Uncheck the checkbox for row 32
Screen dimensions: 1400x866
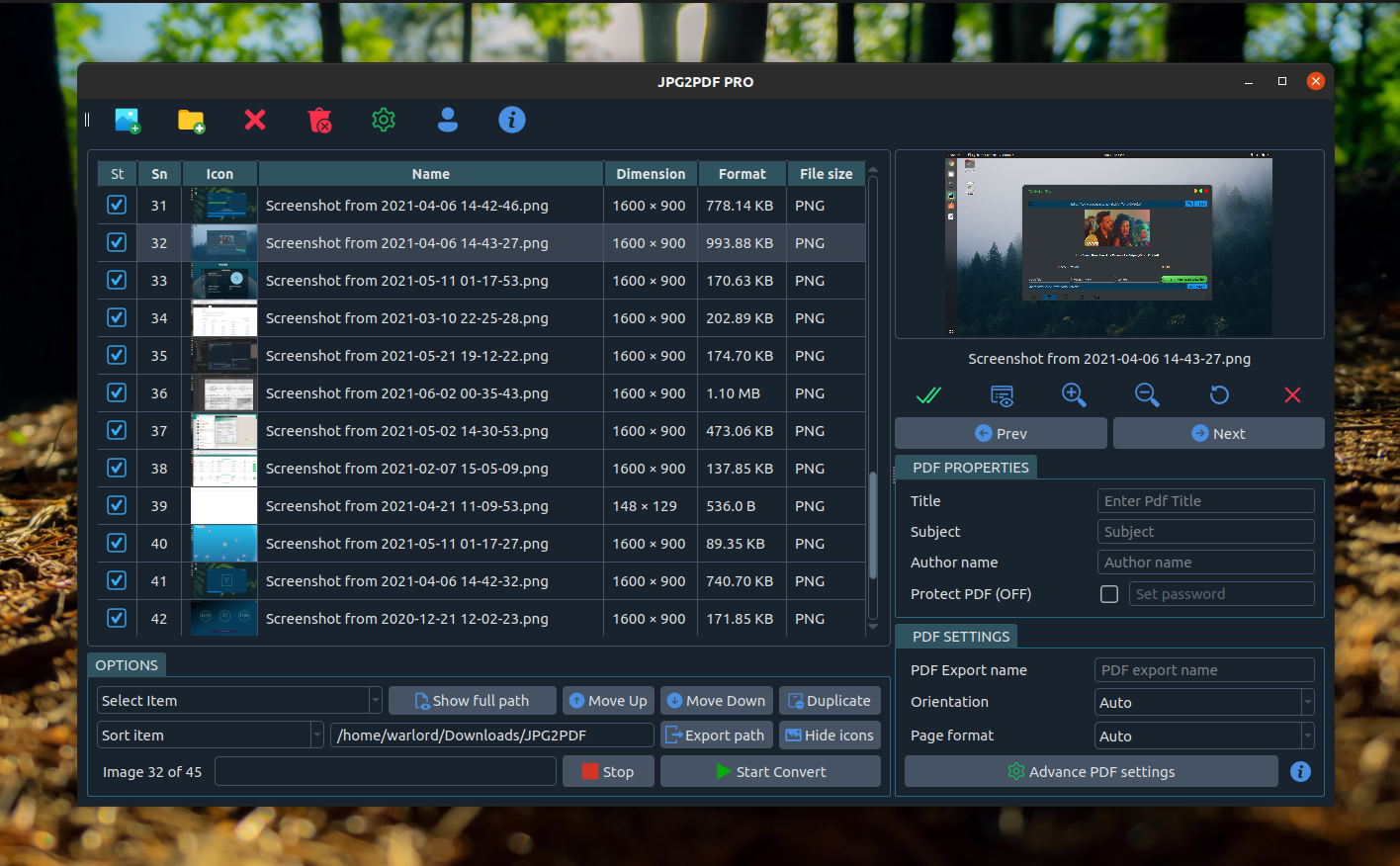(117, 242)
